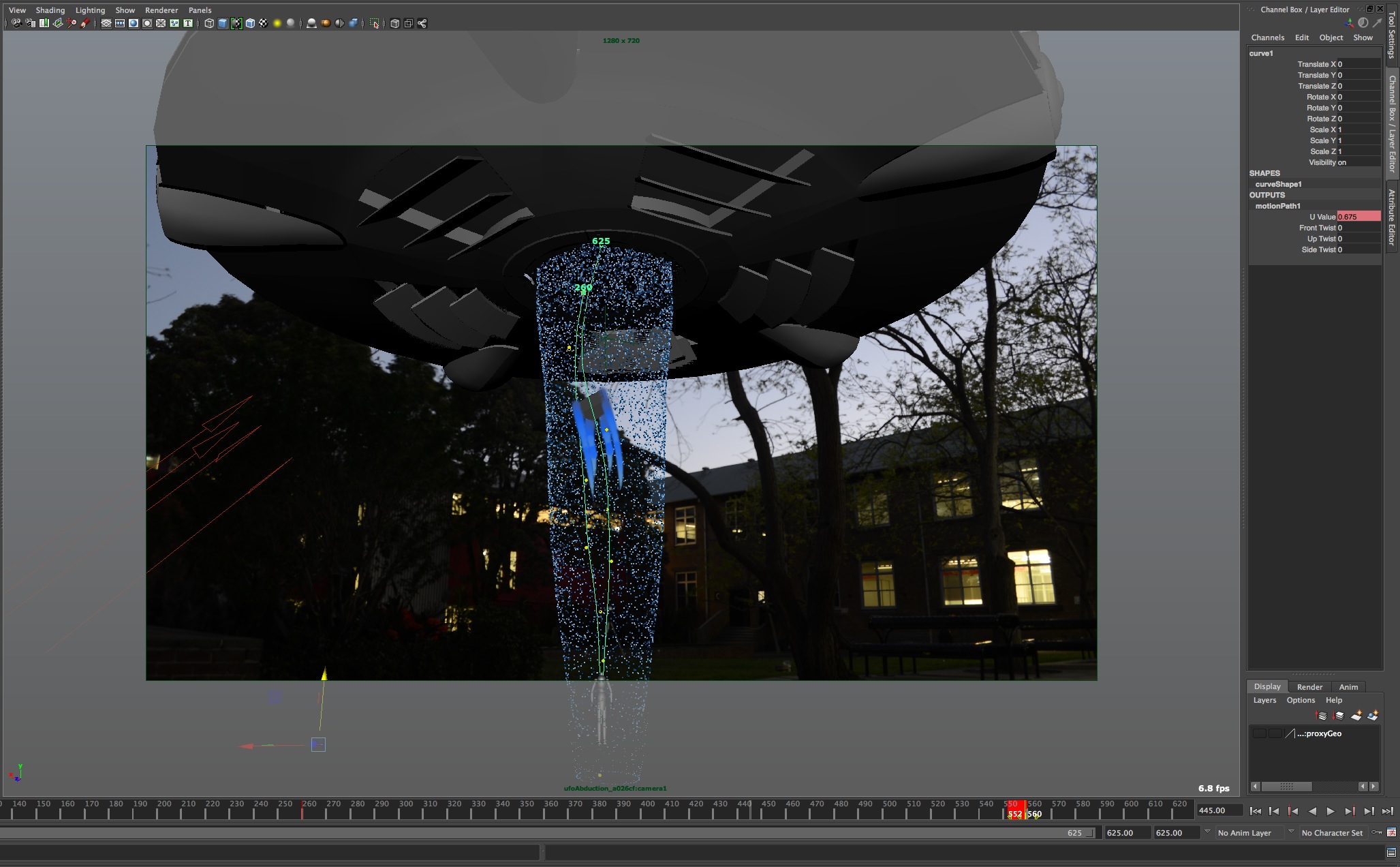1400x867 pixels.
Task: Switch to the Render layer tab
Action: click(x=1309, y=687)
